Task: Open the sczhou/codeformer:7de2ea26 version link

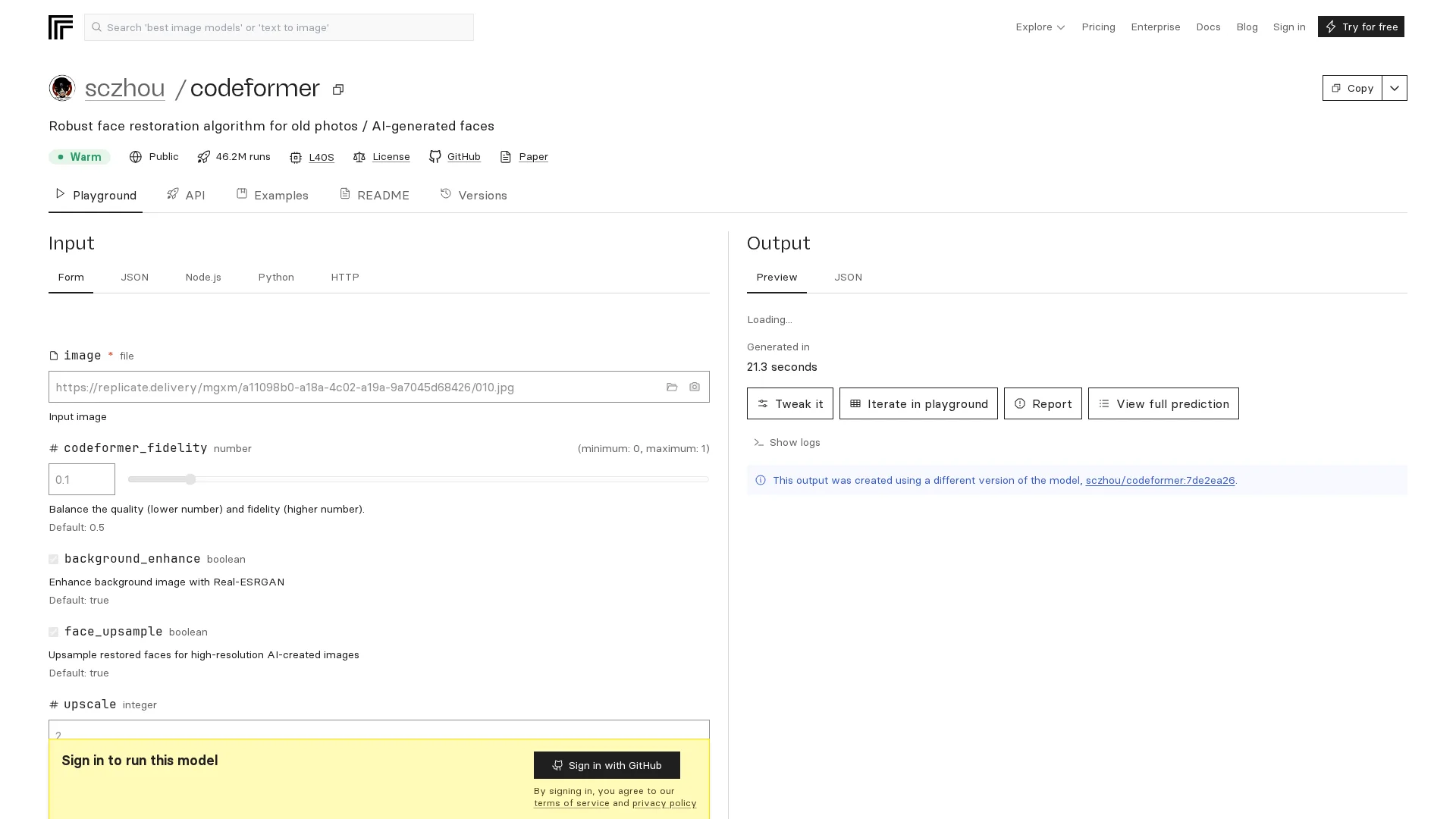Action: [1159, 481]
